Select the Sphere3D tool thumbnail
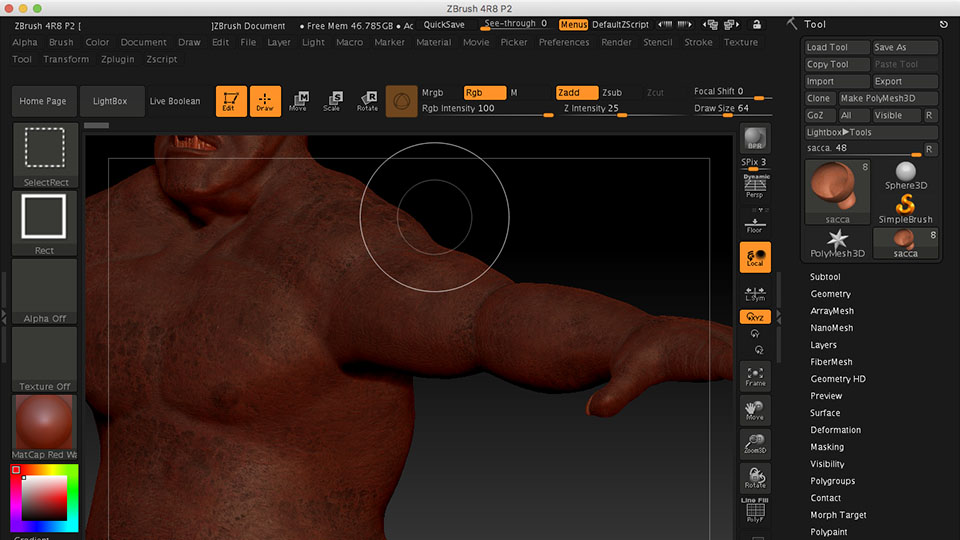The width and height of the screenshot is (960, 540). pyautogui.click(x=906, y=176)
